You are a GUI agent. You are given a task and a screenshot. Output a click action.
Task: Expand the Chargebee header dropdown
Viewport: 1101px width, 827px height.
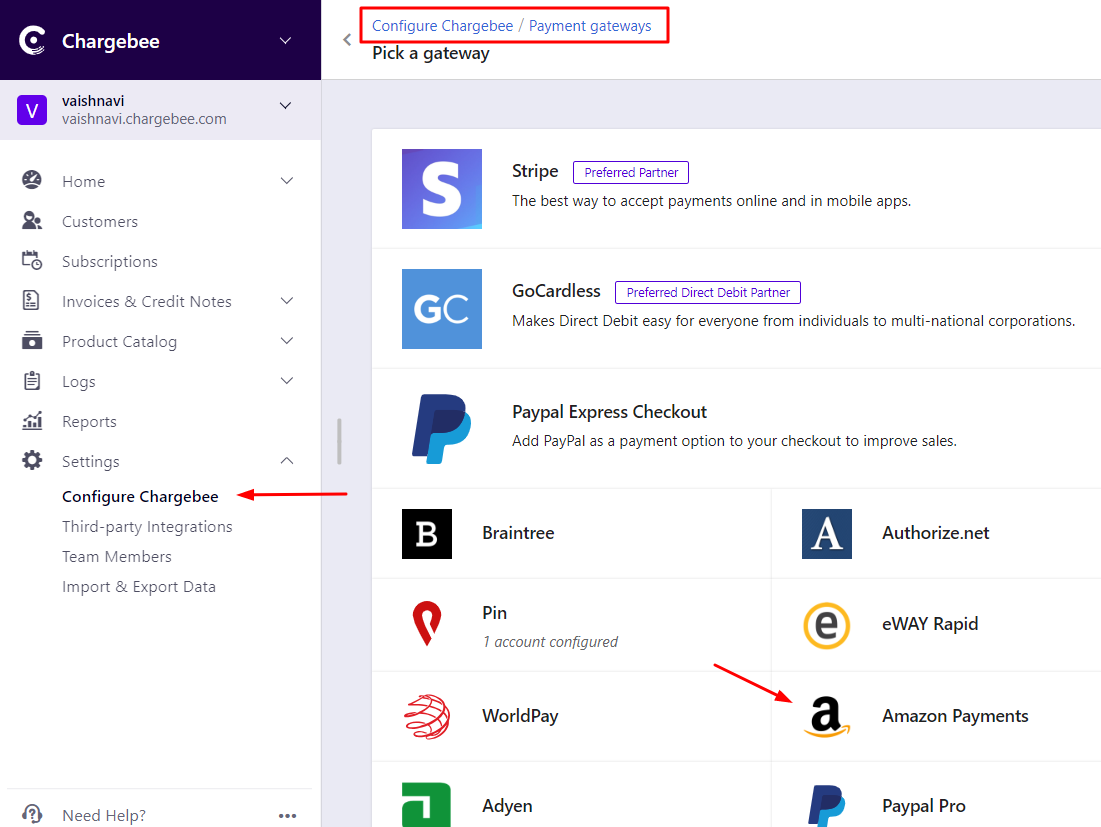click(286, 41)
